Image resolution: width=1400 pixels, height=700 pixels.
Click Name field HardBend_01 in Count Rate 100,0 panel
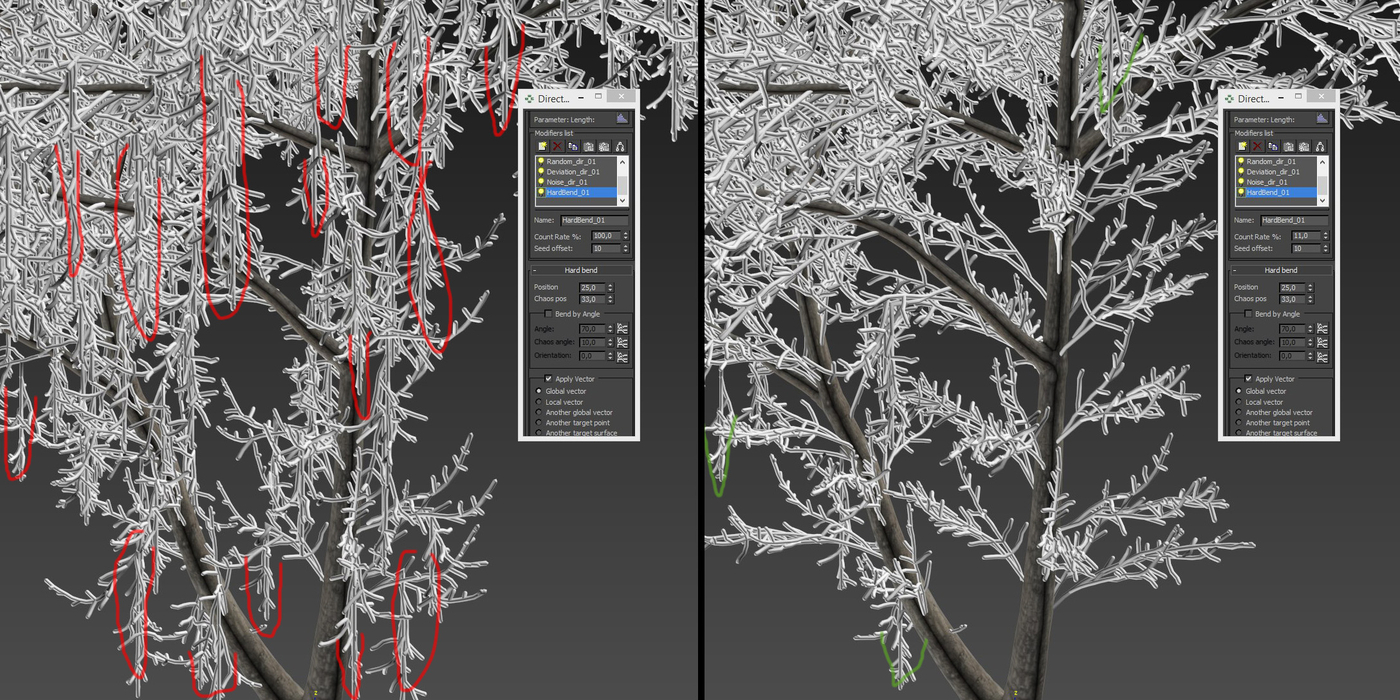tap(595, 220)
